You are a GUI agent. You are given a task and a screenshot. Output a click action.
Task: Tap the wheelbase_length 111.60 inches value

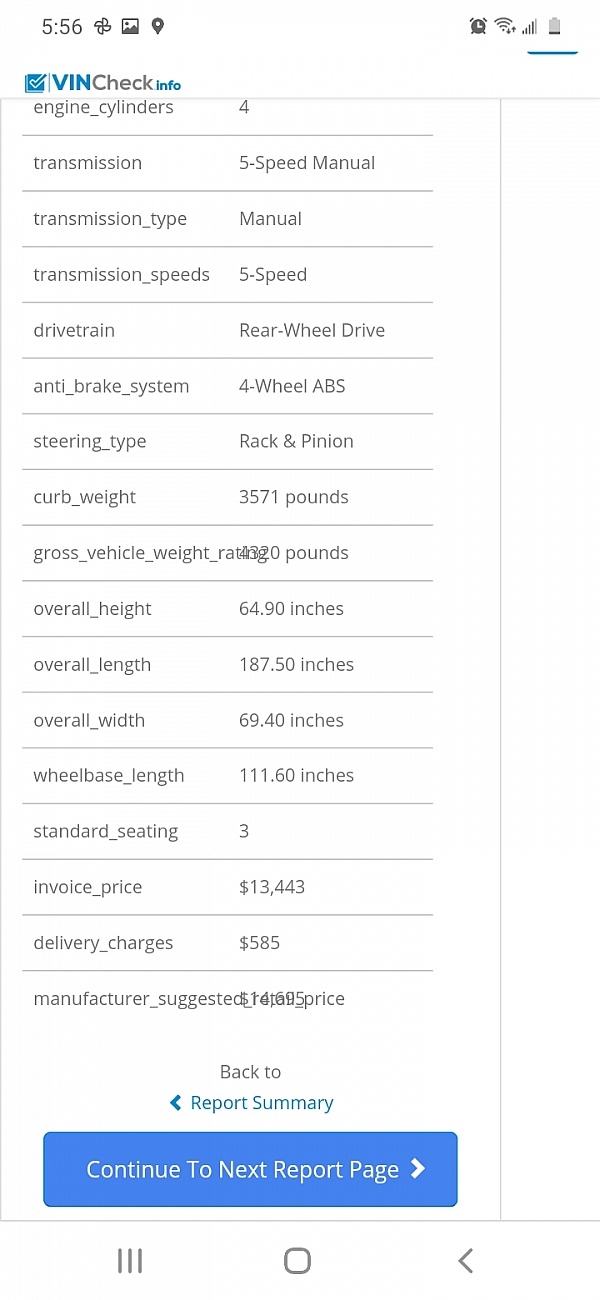(296, 775)
